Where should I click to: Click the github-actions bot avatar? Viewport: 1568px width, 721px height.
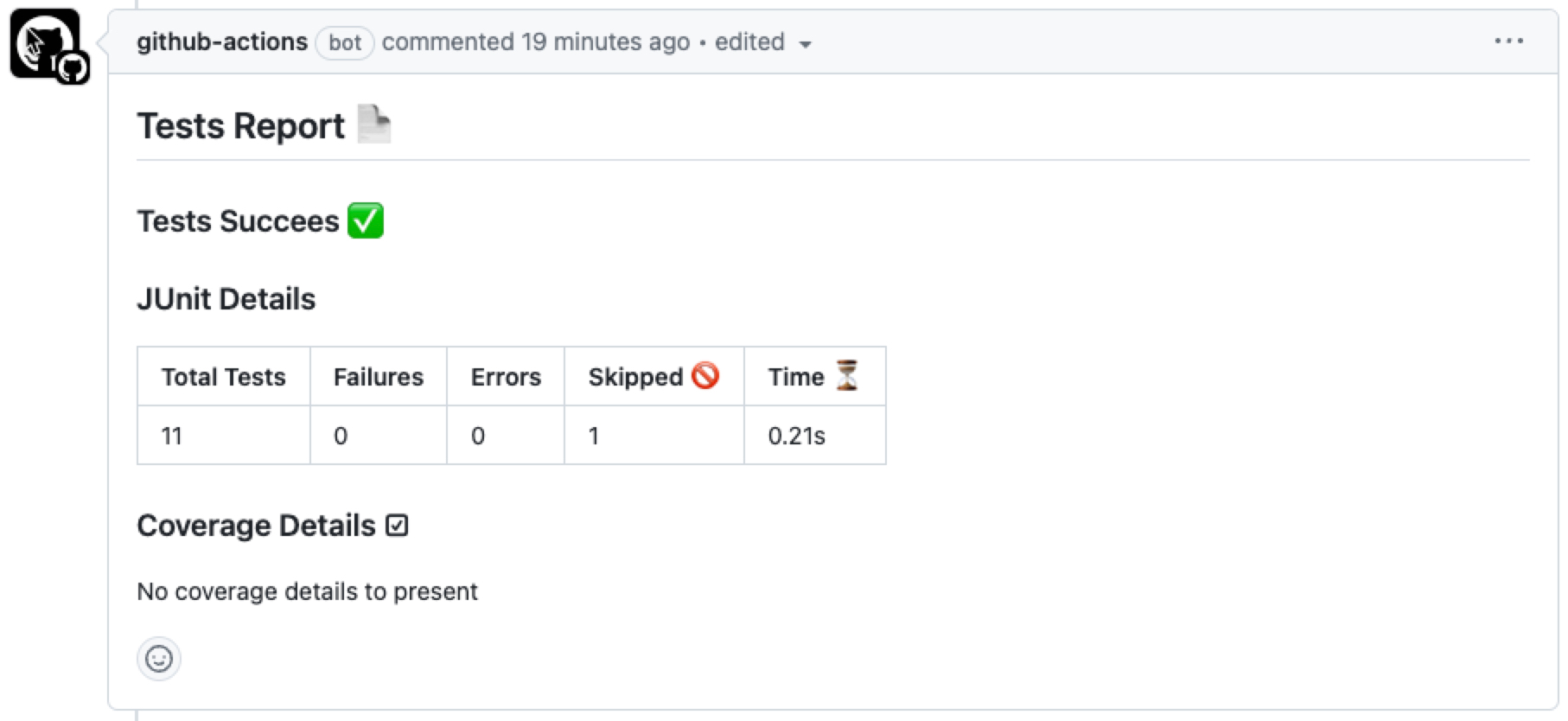click(46, 44)
